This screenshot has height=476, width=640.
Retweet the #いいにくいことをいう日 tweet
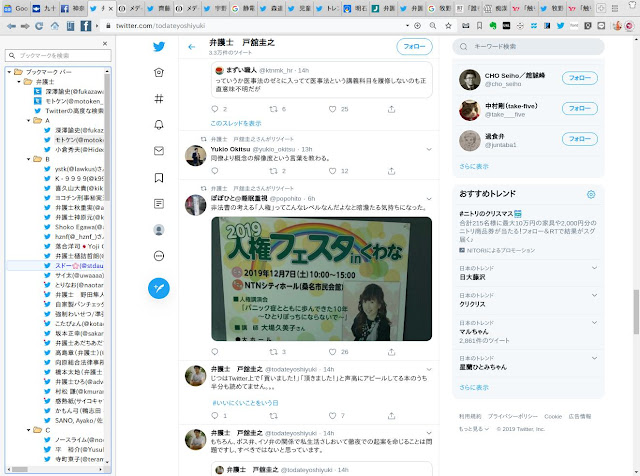pyautogui.click(x=273, y=416)
